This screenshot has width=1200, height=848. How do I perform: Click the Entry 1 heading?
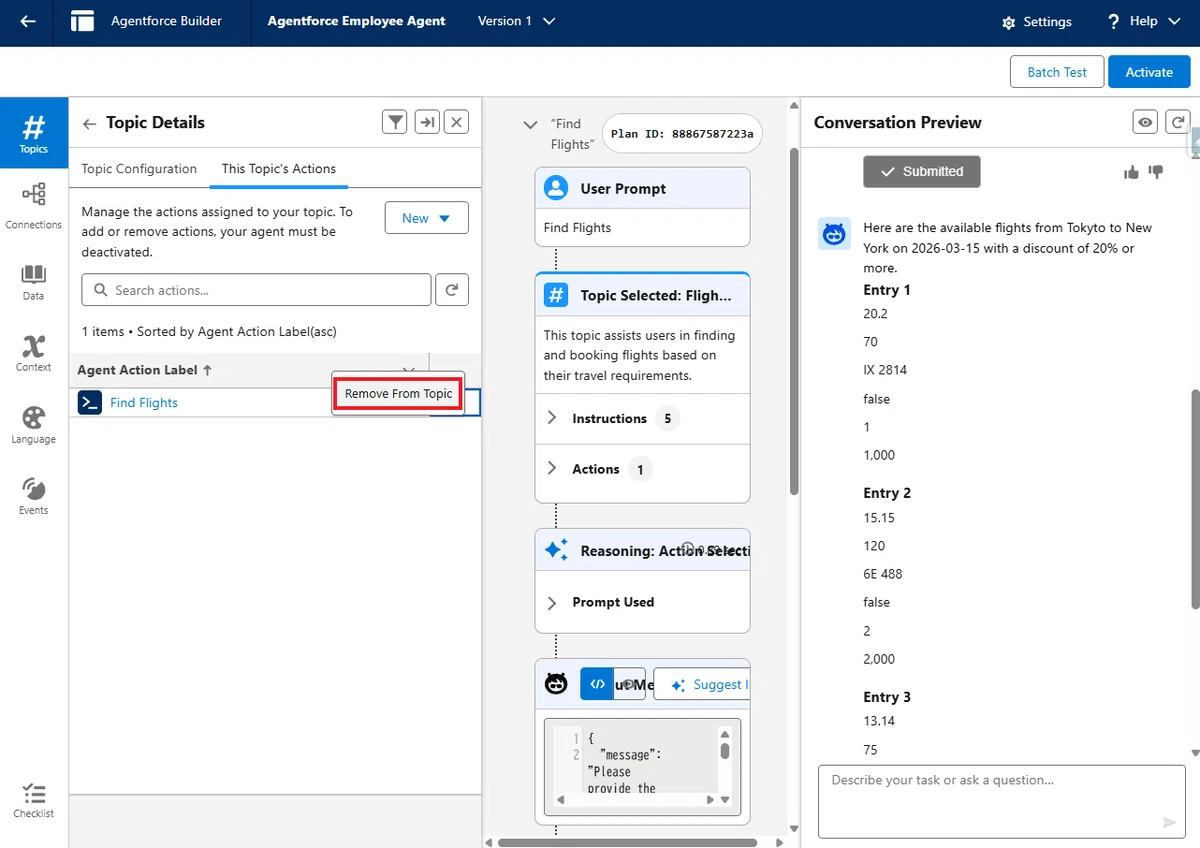pos(887,290)
